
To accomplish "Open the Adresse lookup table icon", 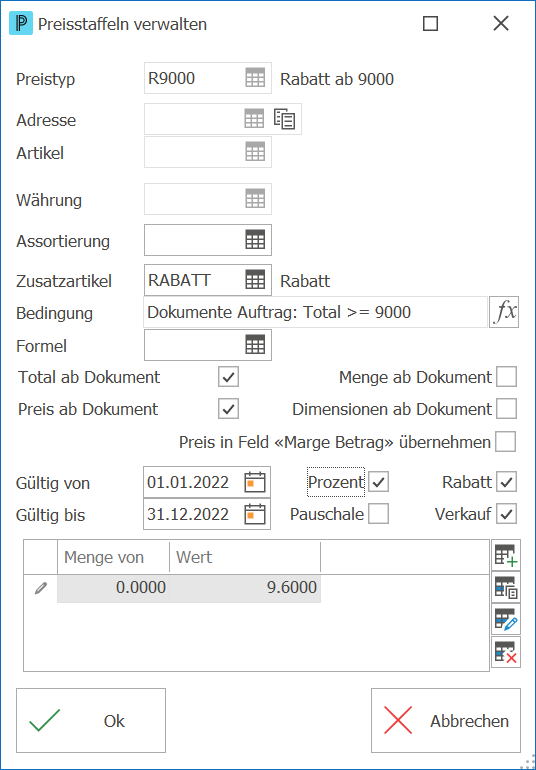I will tap(254, 119).
